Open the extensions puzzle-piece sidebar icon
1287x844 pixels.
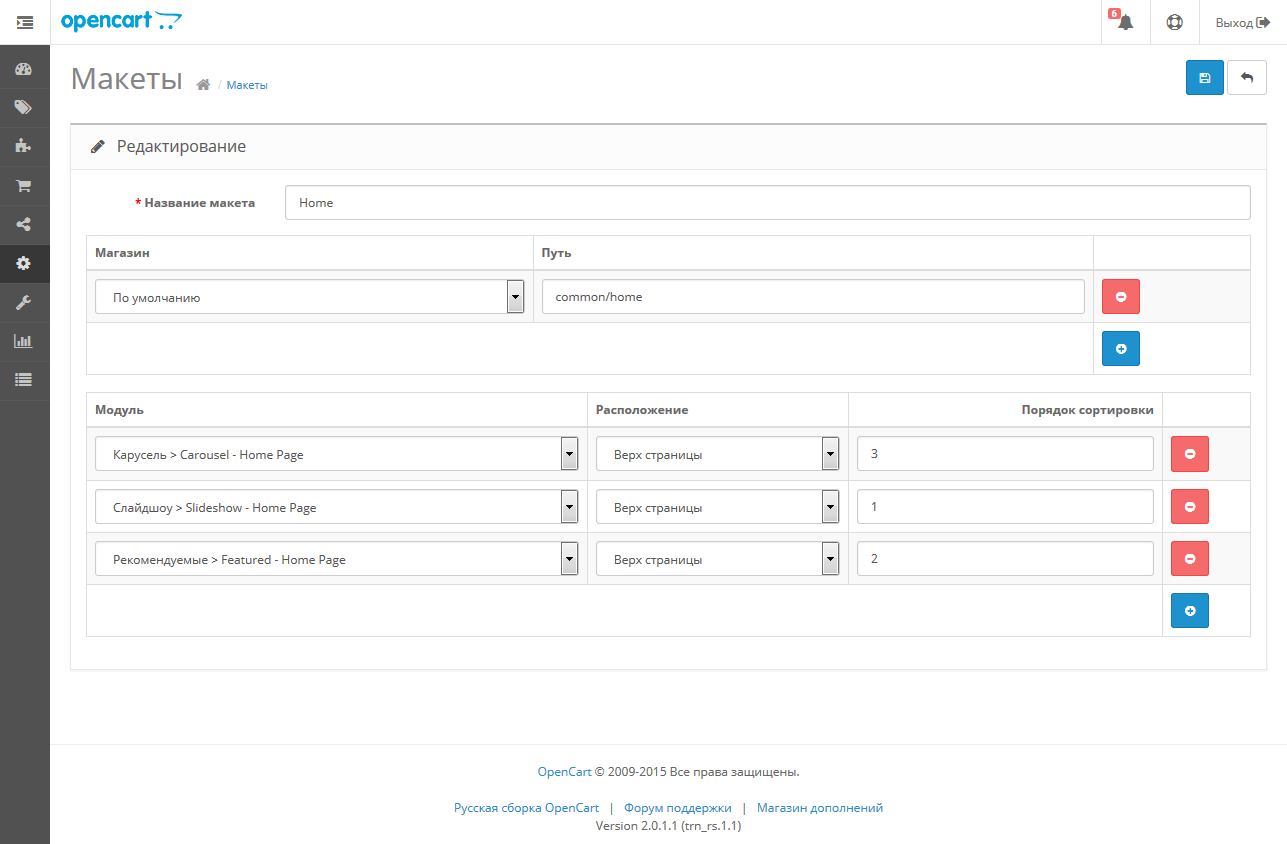coord(24,146)
